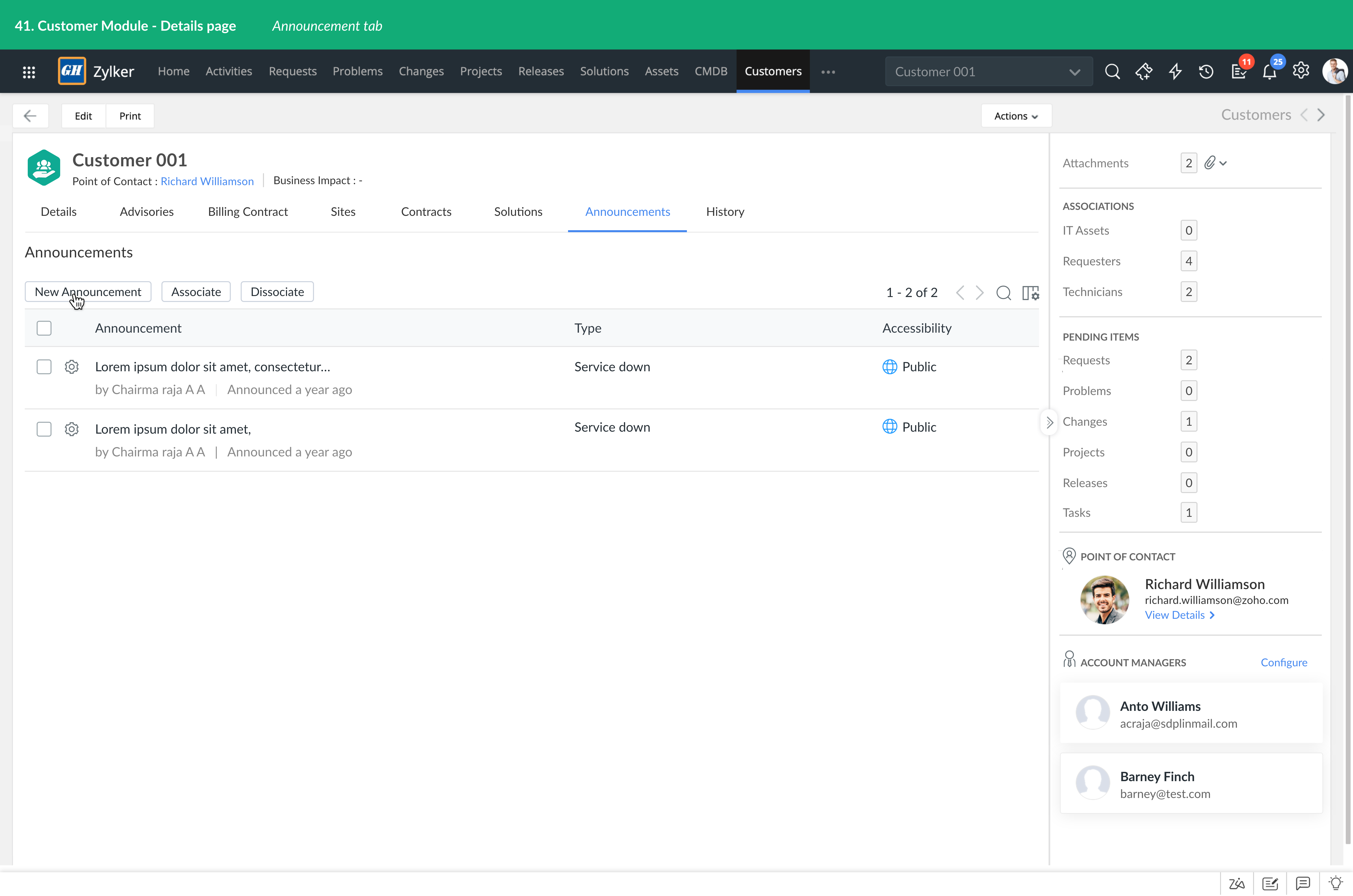Open the Anto Williams account manager card
Image resolution: width=1353 pixels, height=896 pixels.
(x=1191, y=713)
